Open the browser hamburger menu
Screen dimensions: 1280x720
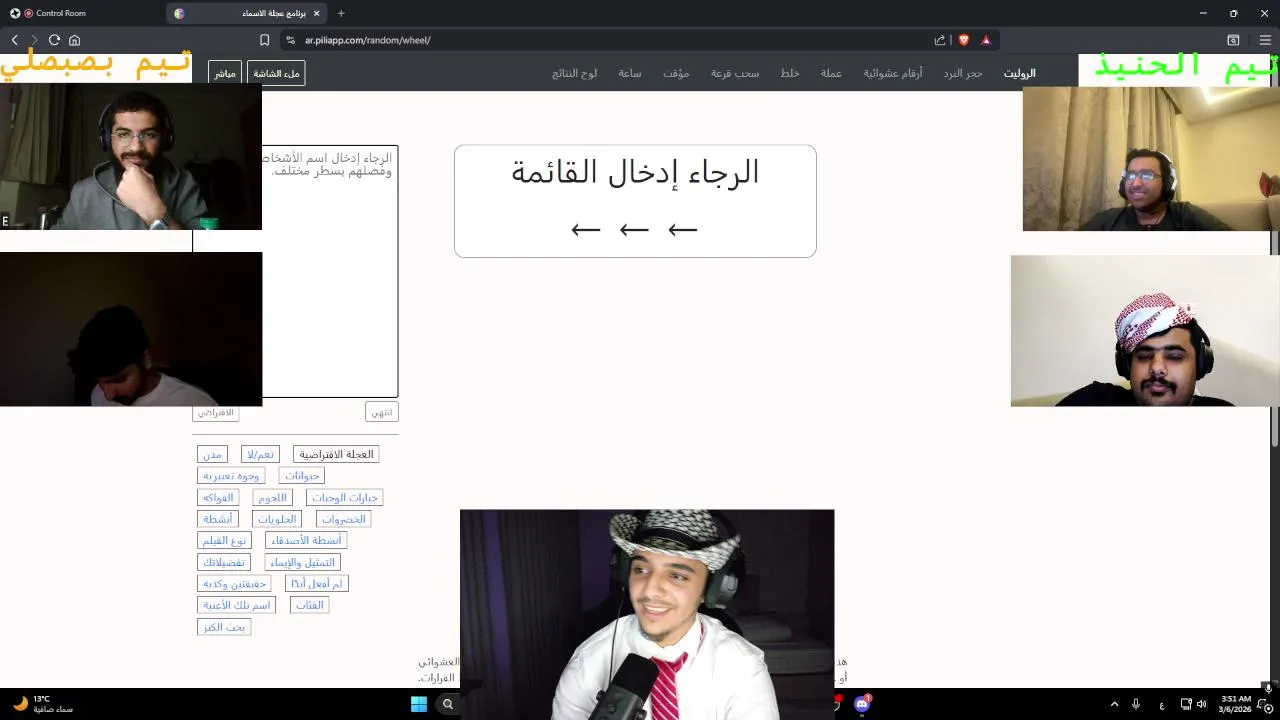tap(1265, 40)
